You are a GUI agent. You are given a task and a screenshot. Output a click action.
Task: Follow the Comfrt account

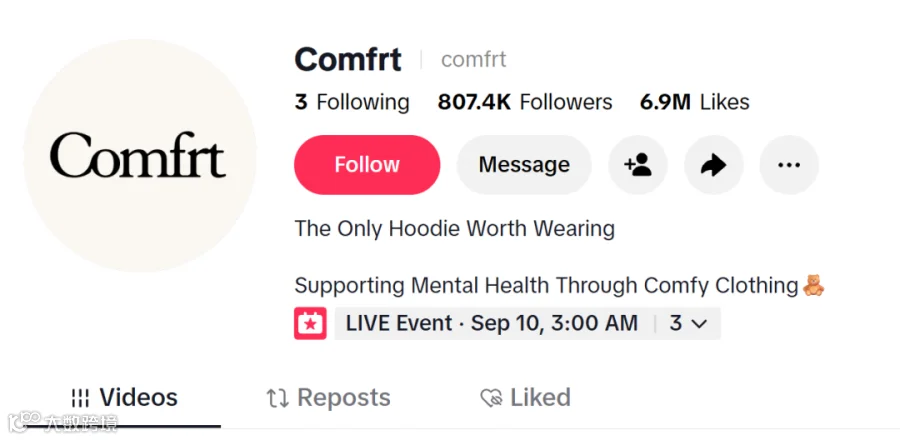367,165
